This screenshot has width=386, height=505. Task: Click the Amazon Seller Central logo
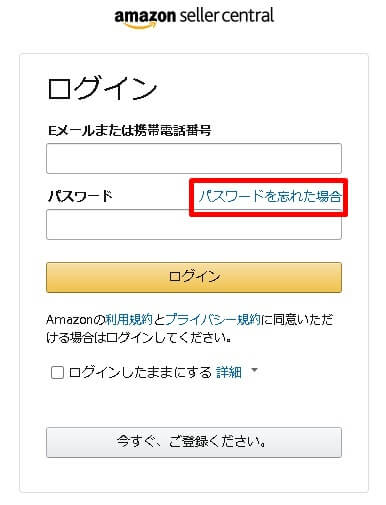(x=194, y=17)
